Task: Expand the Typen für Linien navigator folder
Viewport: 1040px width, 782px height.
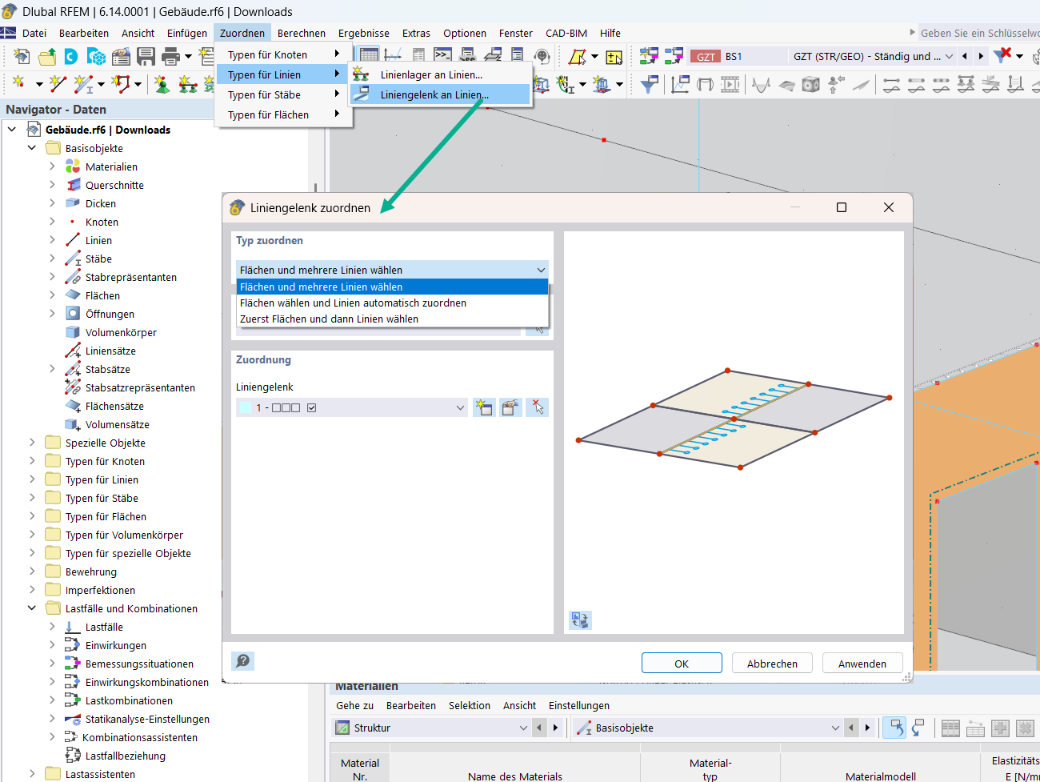Action: (x=32, y=480)
